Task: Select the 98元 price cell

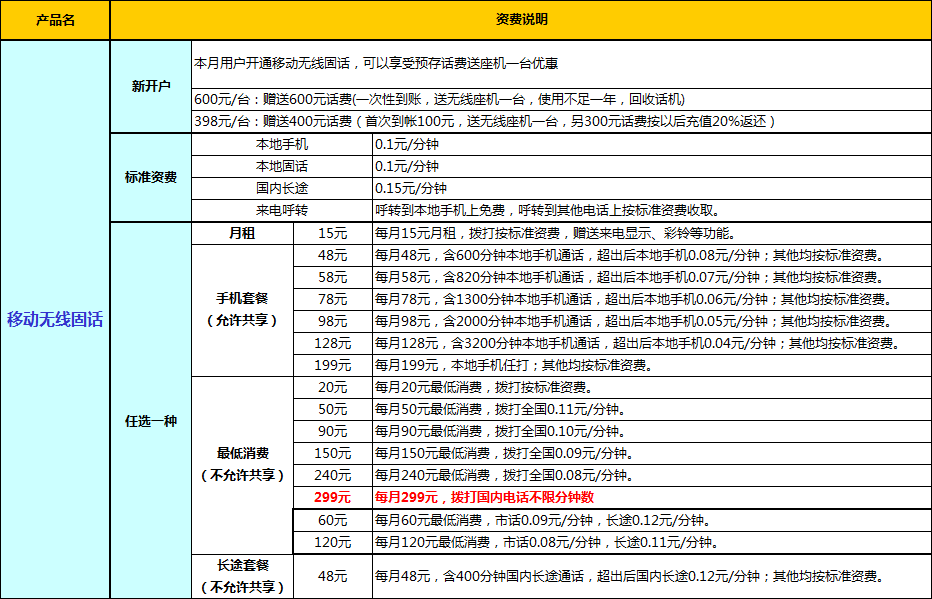Action: (x=333, y=321)
